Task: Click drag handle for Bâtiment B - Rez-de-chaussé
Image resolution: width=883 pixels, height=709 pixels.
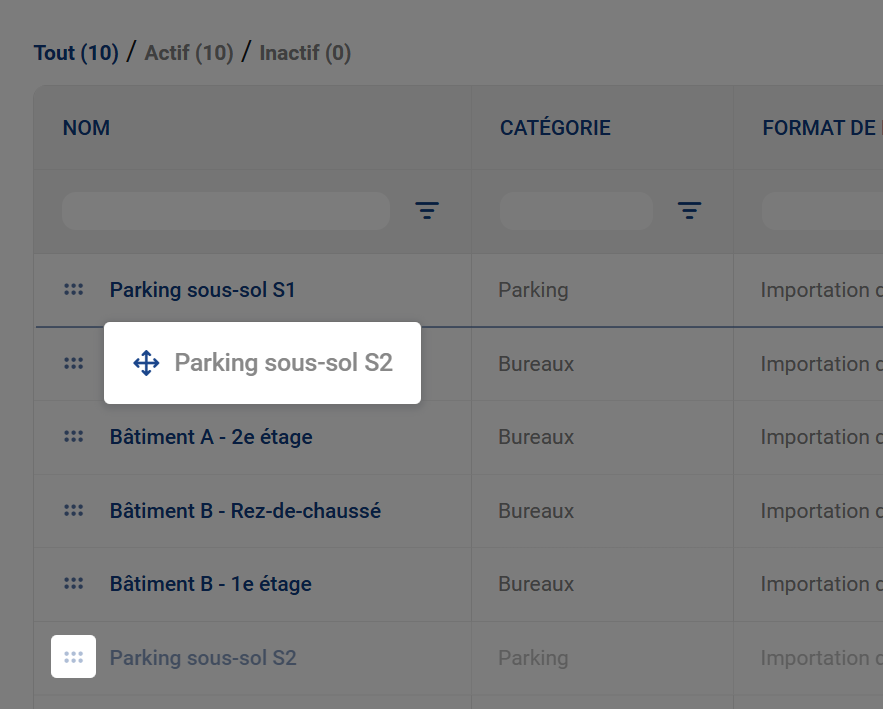Action: click(73, 511)
